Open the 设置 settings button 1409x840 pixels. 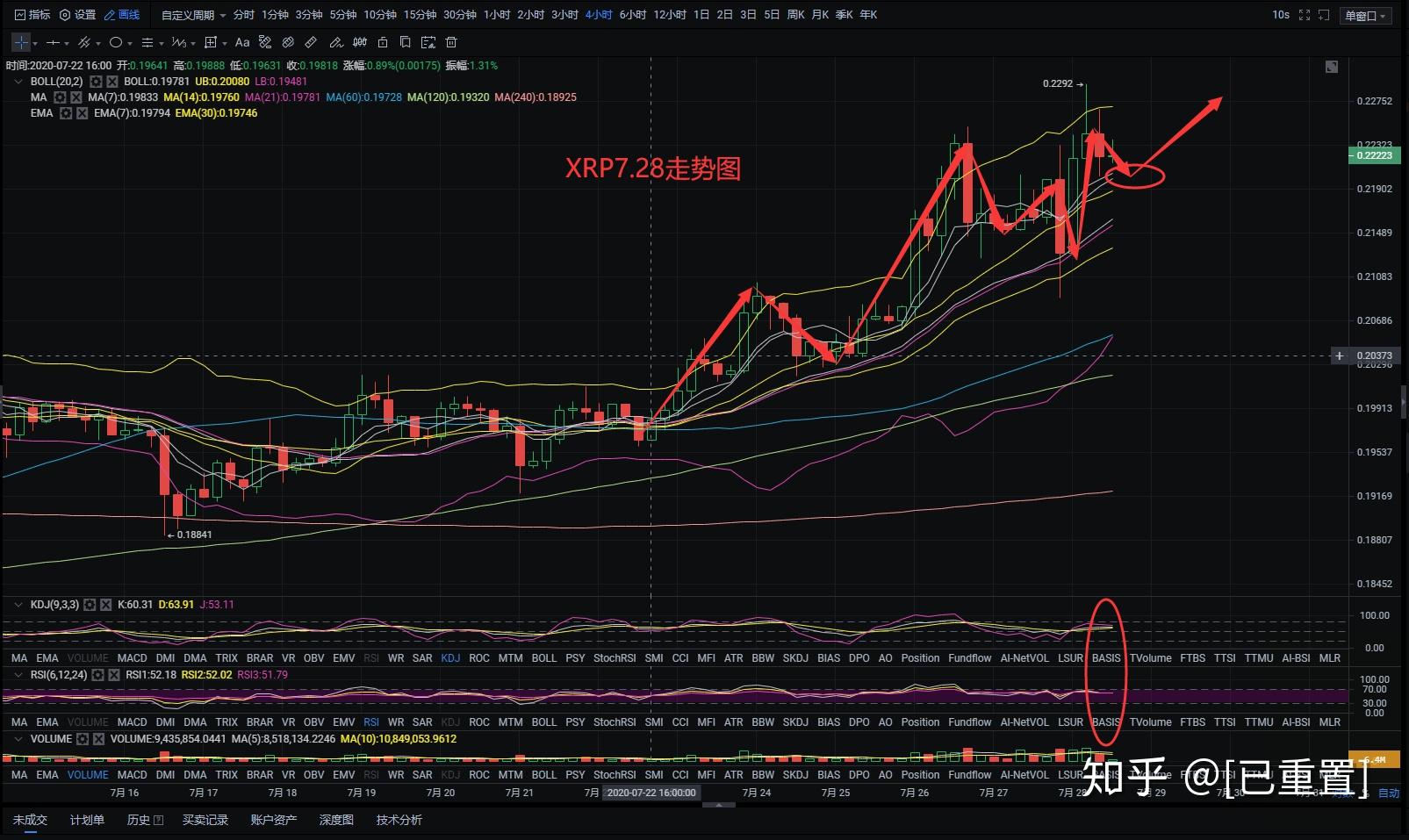pyautogui.click(x=77, y=15)
